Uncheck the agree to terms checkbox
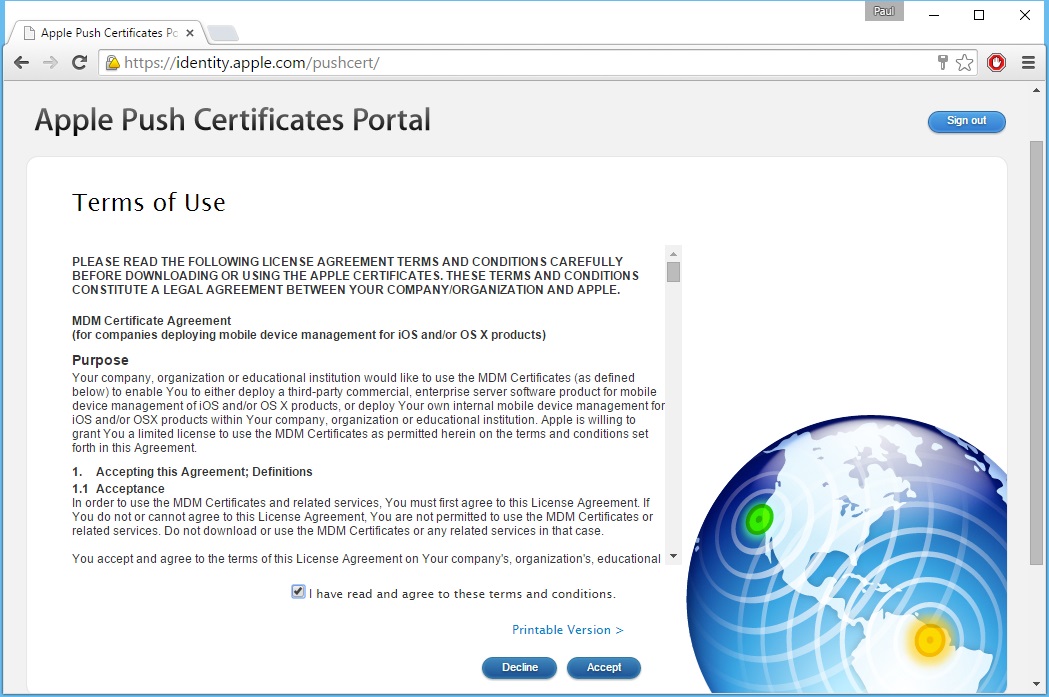Viewport: 1049px width, 697px height. (298, 592)
